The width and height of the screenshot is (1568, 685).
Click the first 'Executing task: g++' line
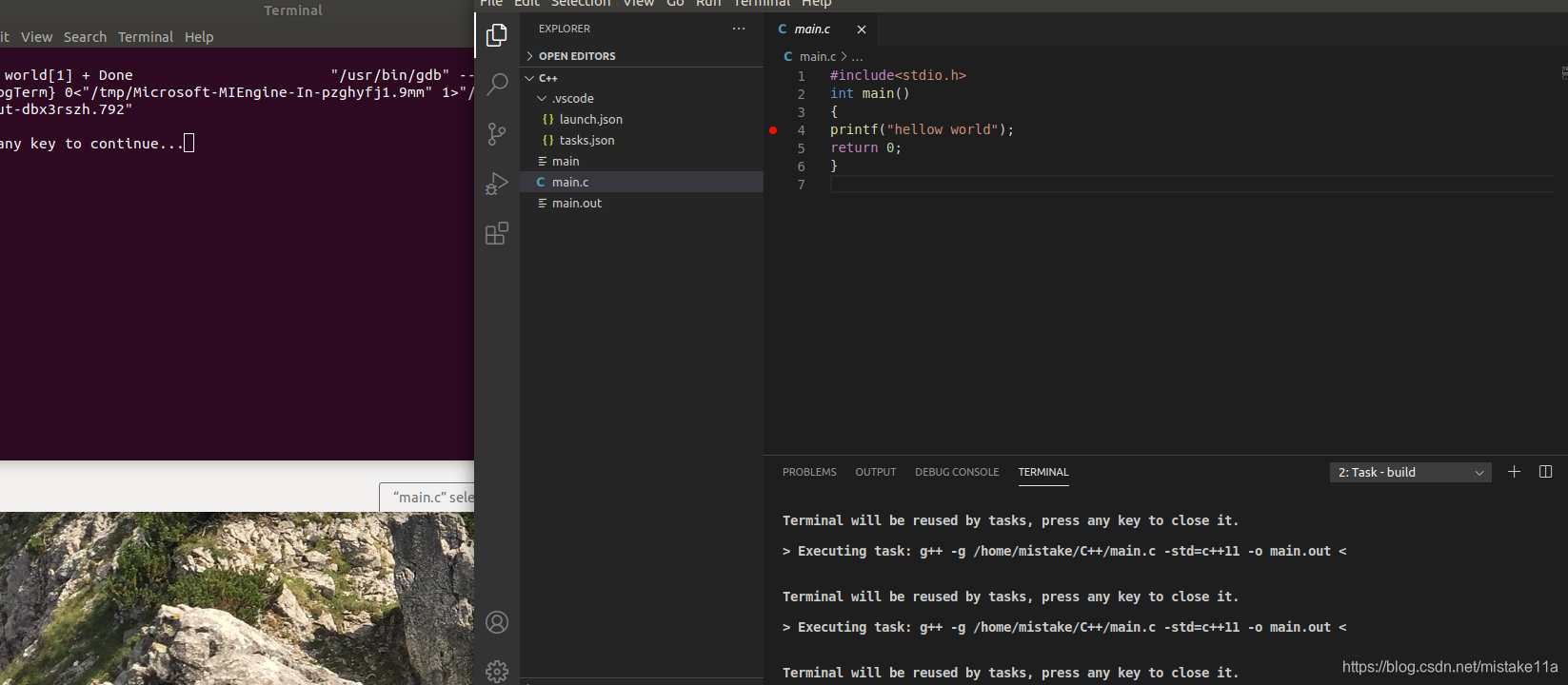[1064, 551]
